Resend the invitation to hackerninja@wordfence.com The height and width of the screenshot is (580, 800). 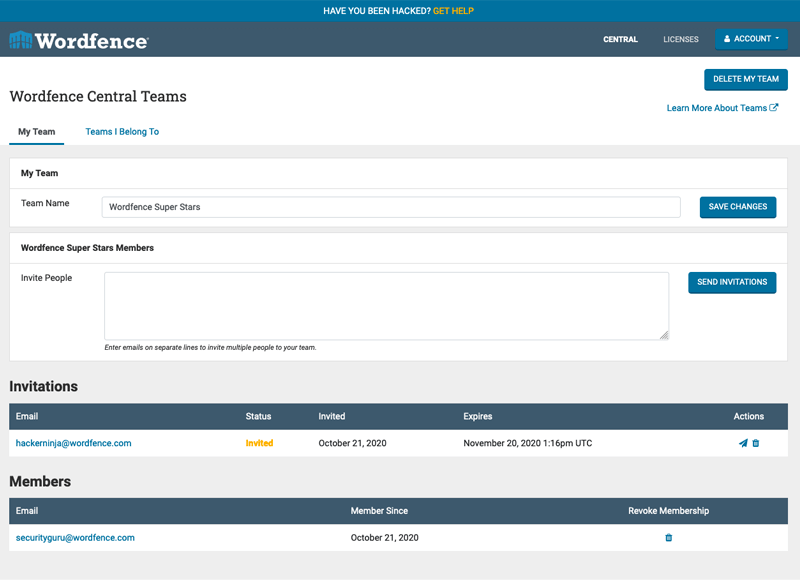[x=742, y=442]
